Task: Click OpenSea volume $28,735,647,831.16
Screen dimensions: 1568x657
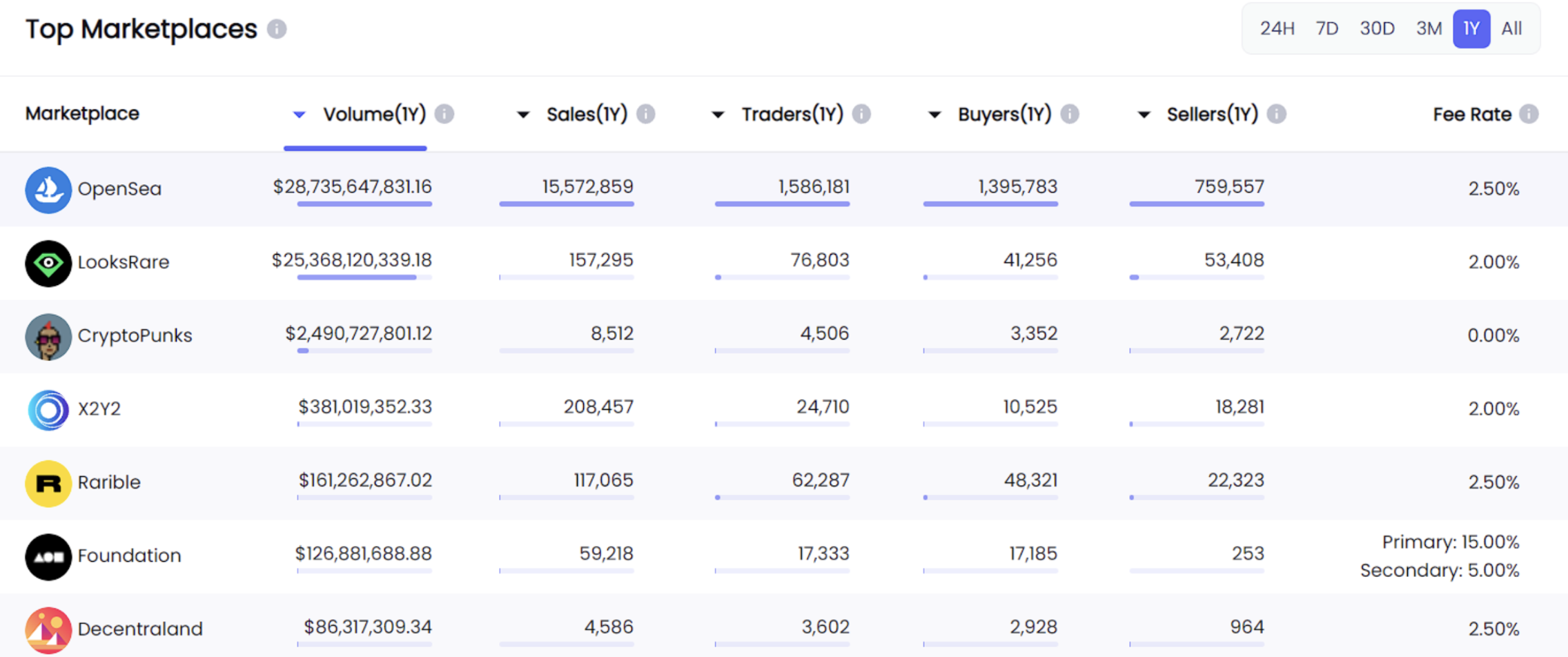Action: click(x=352, y=187)
